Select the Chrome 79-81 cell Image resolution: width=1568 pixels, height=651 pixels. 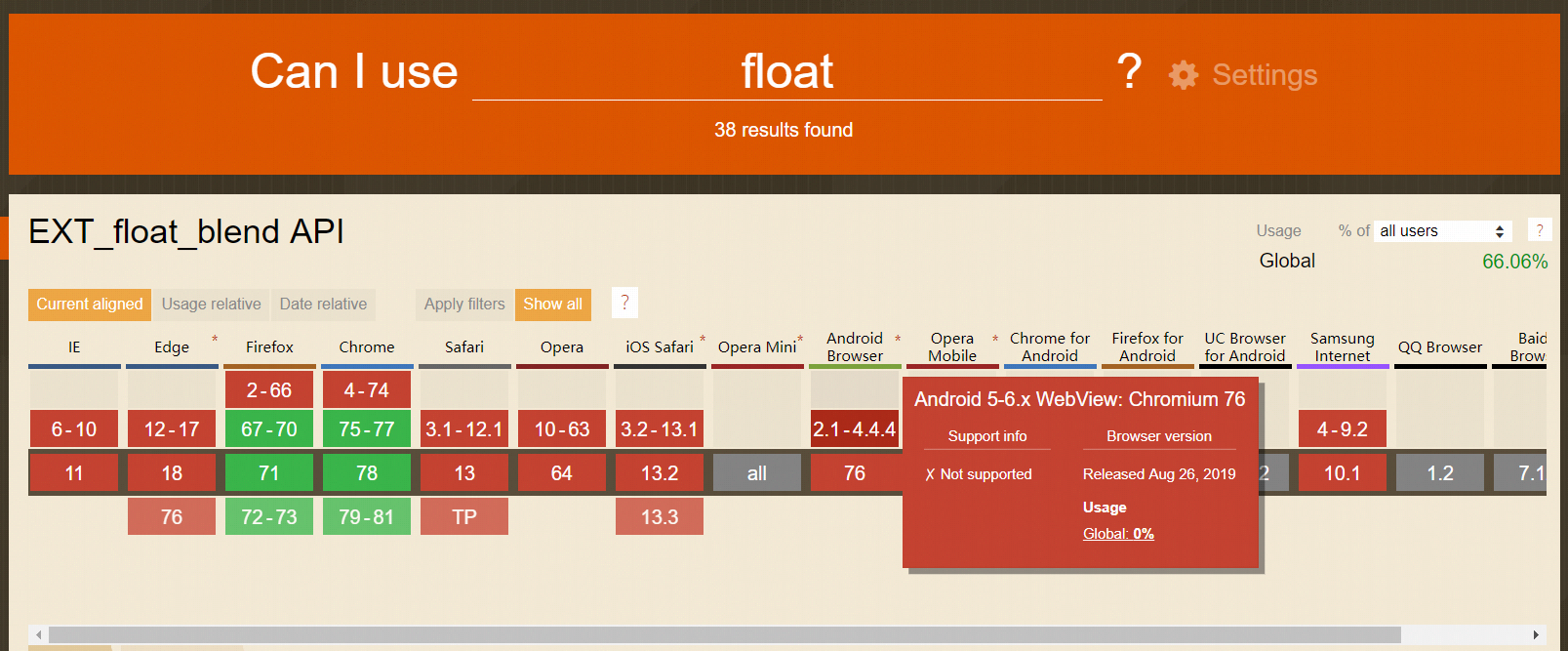(x=367, y=517)
